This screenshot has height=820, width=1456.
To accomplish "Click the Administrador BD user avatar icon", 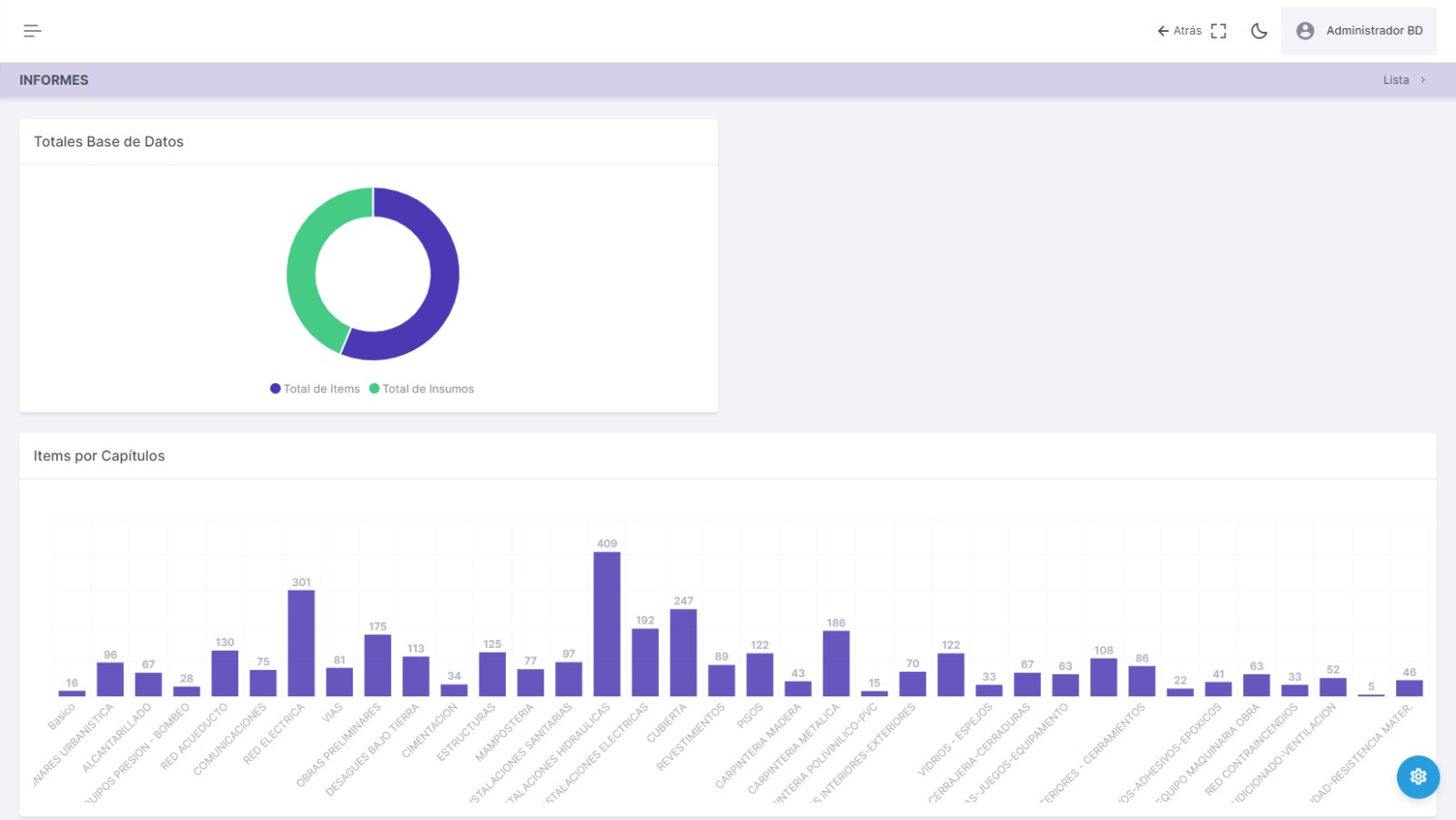I will (1305, 31).
